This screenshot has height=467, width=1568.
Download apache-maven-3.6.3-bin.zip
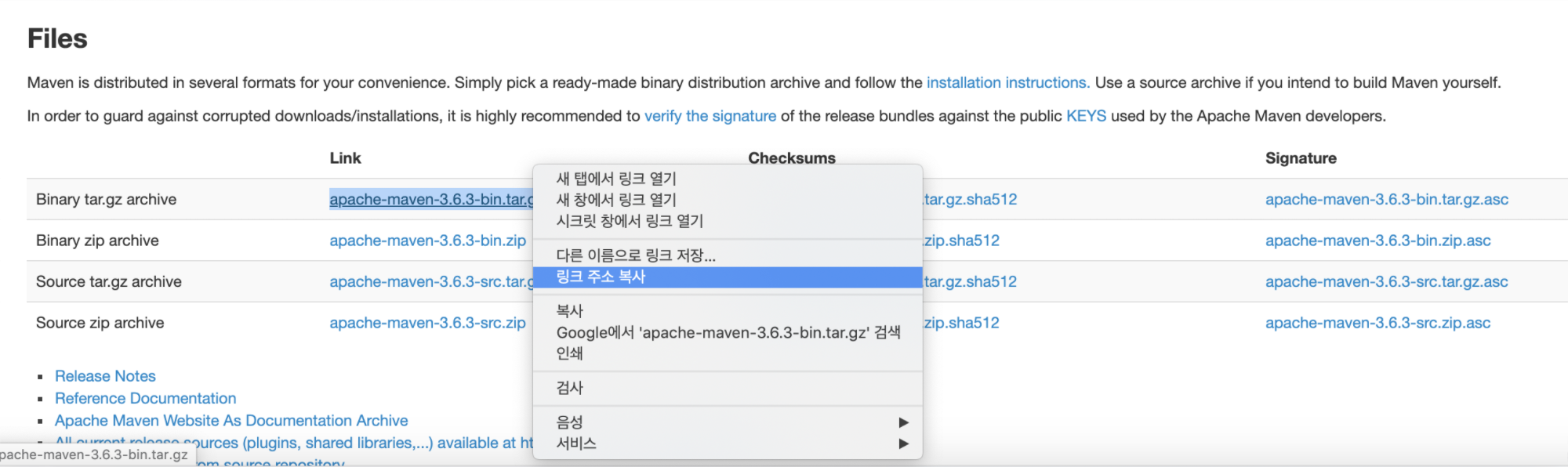[x=427, y=241]
